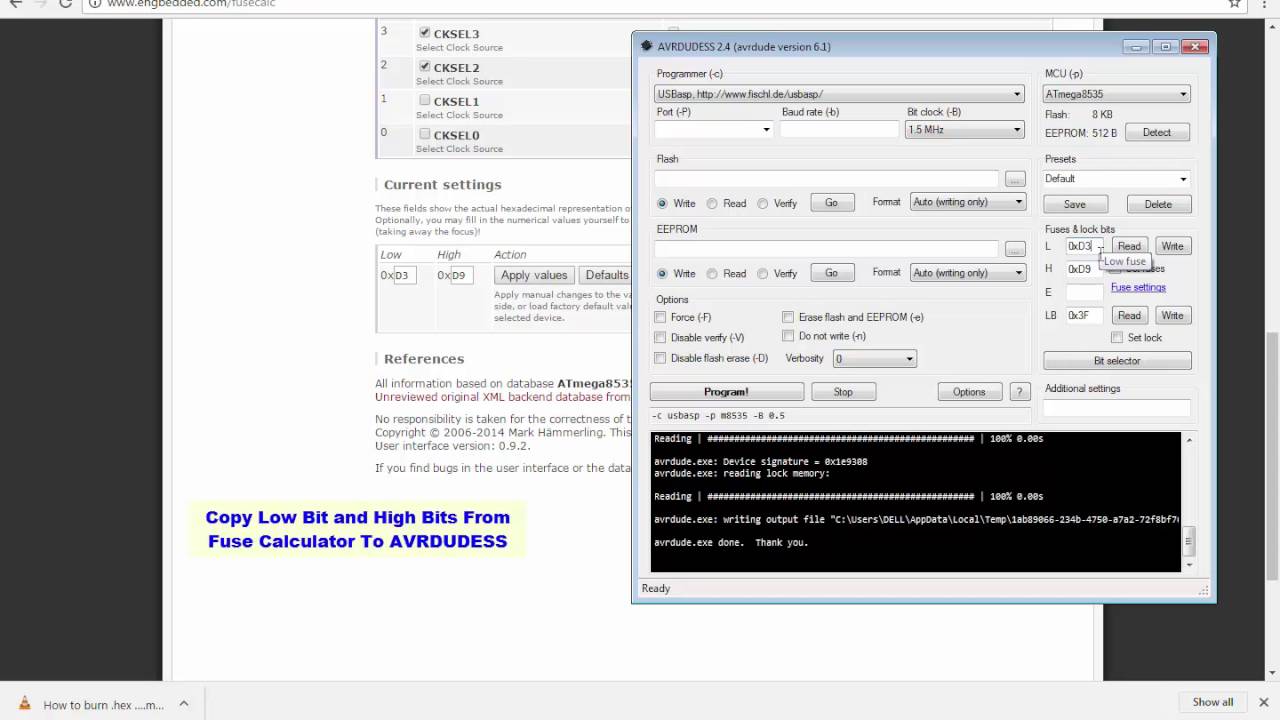1280x720 pixels.
Task: Select the Flash Write radio button
Action: [662, 203]
